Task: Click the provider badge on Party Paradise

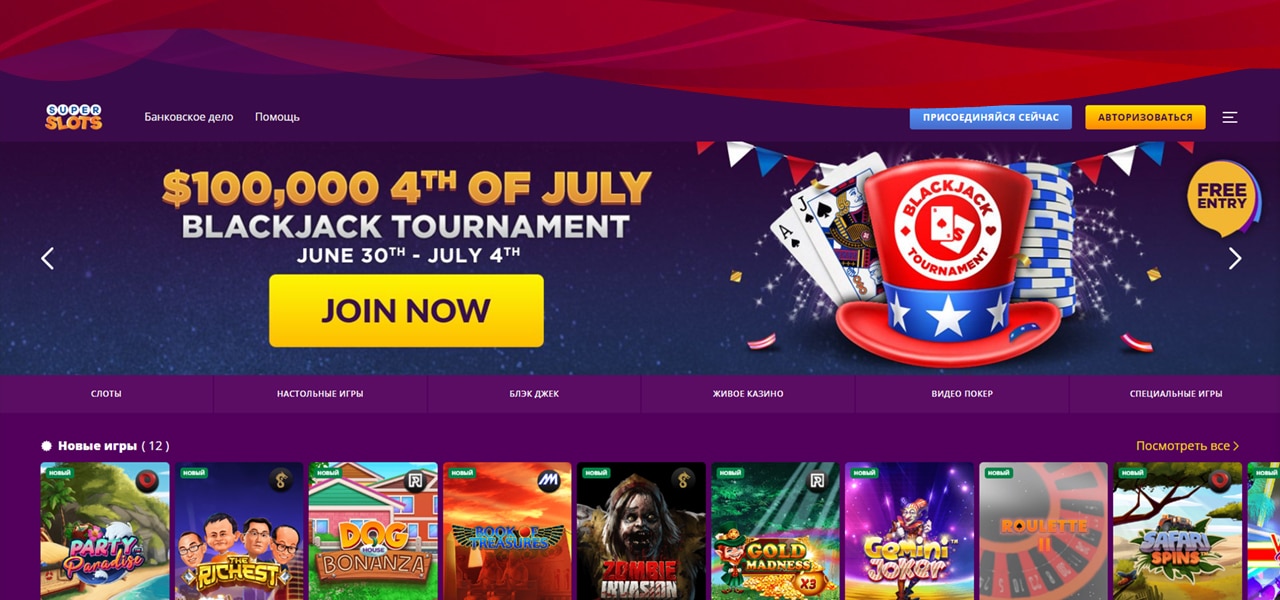Action: 148,480
